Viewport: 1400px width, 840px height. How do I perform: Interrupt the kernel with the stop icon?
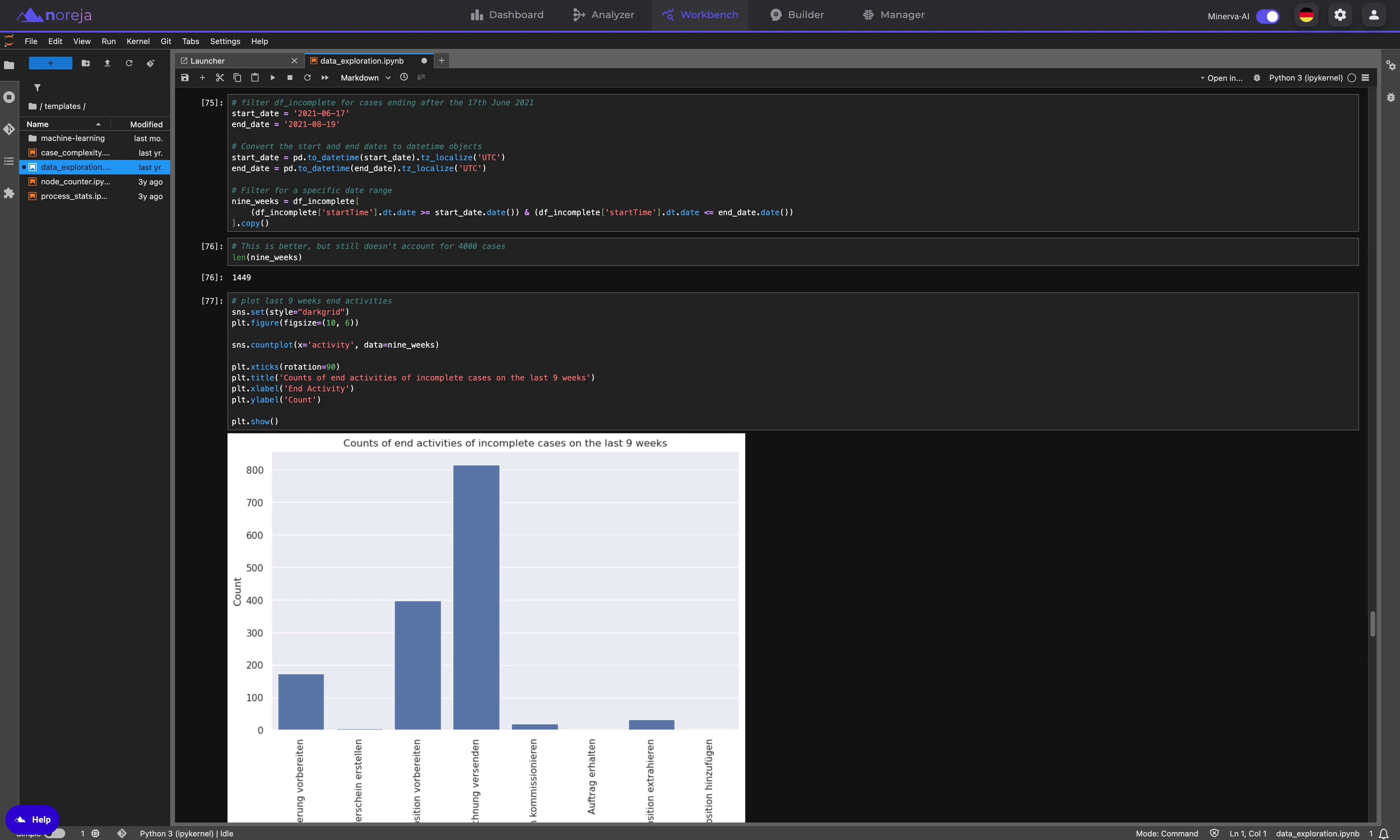coord(290,78)
